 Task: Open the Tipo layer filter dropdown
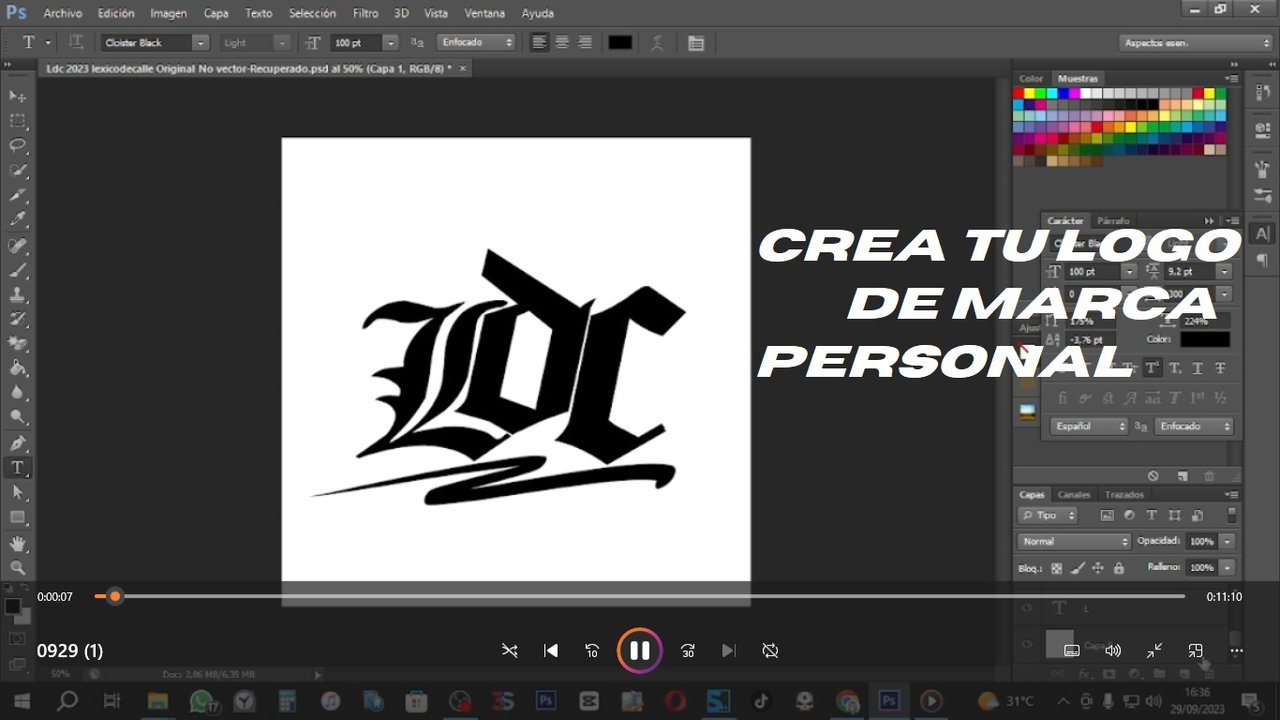coord(1048,515)
